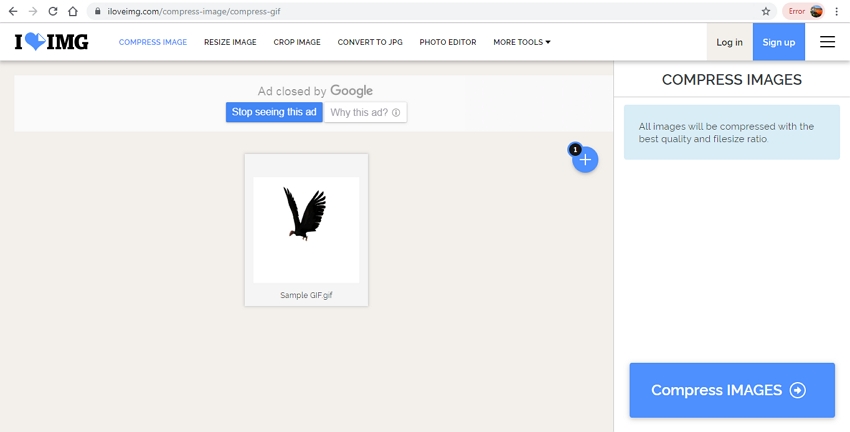Reload the page with the refresh icon
This screenshot has width=850, height=432.
coord(52,11)
